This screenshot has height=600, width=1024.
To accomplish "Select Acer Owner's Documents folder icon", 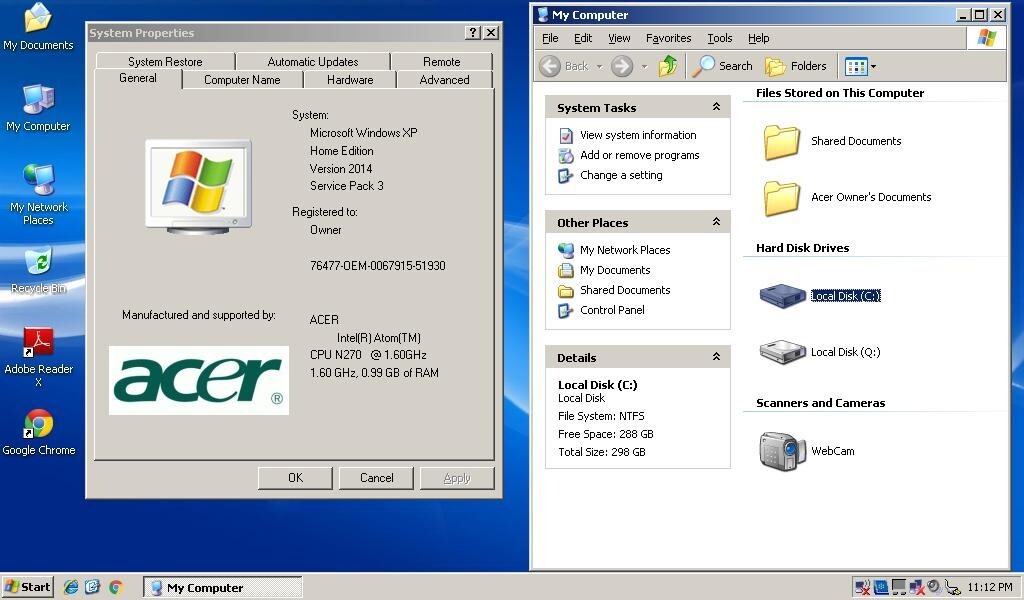I will (x=781, y=198).
